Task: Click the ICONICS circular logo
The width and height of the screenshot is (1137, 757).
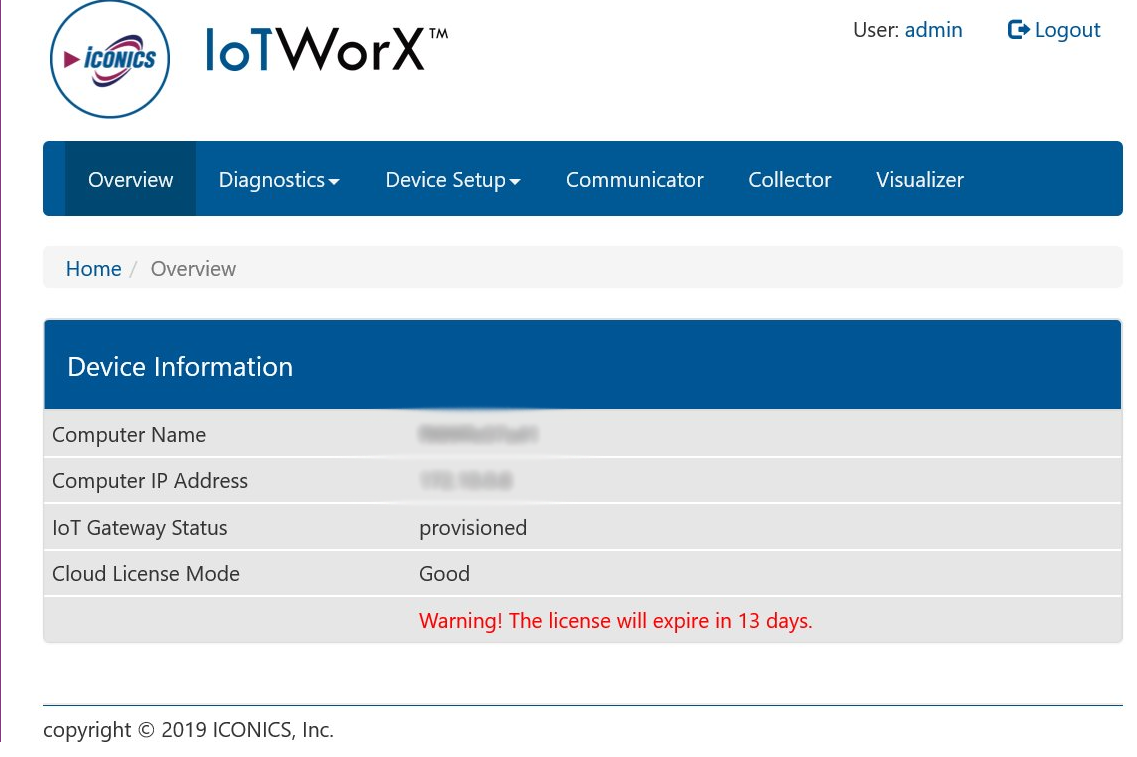Action: 110,59
